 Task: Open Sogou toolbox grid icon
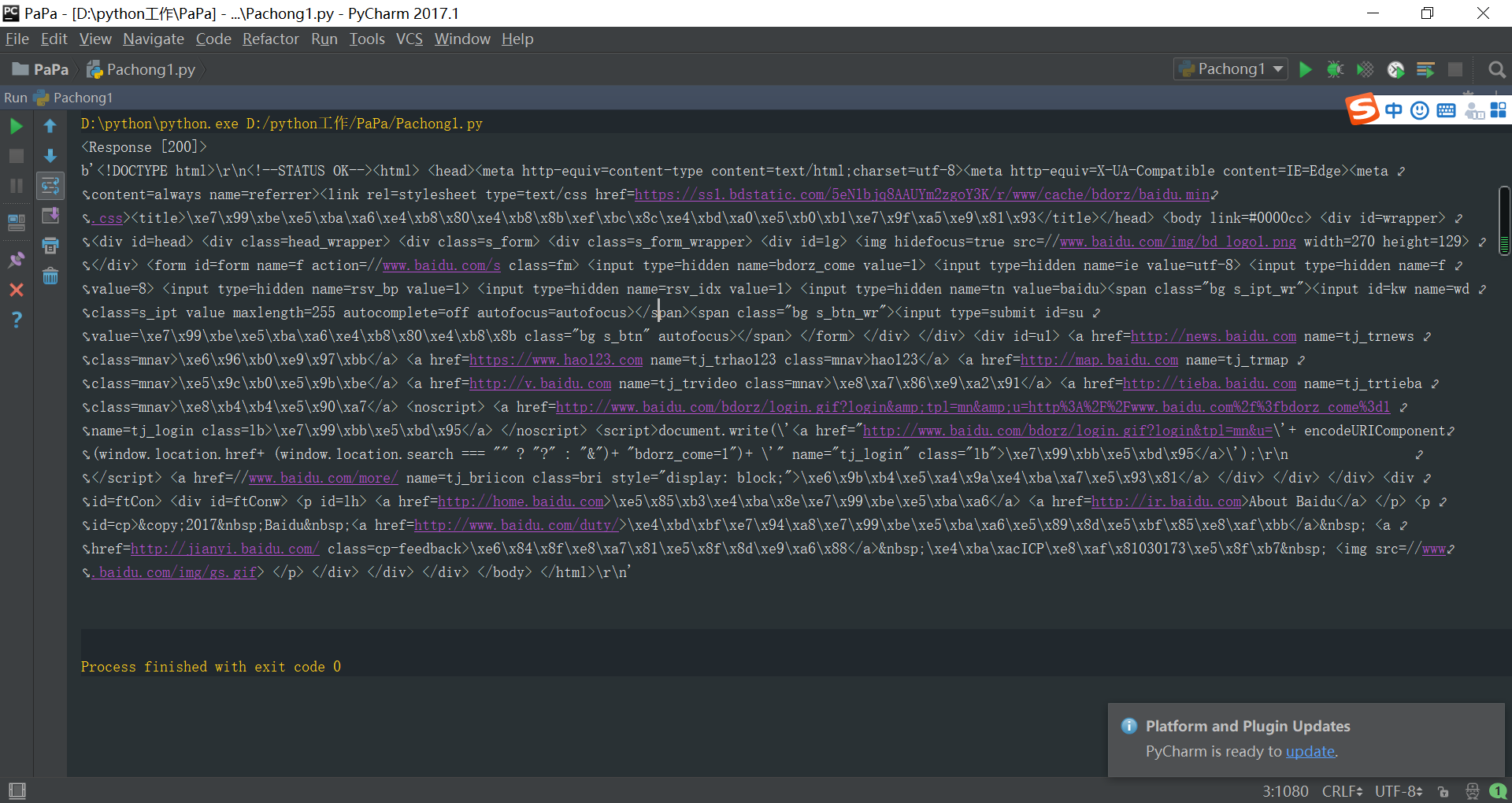(x=1498, y=110)
